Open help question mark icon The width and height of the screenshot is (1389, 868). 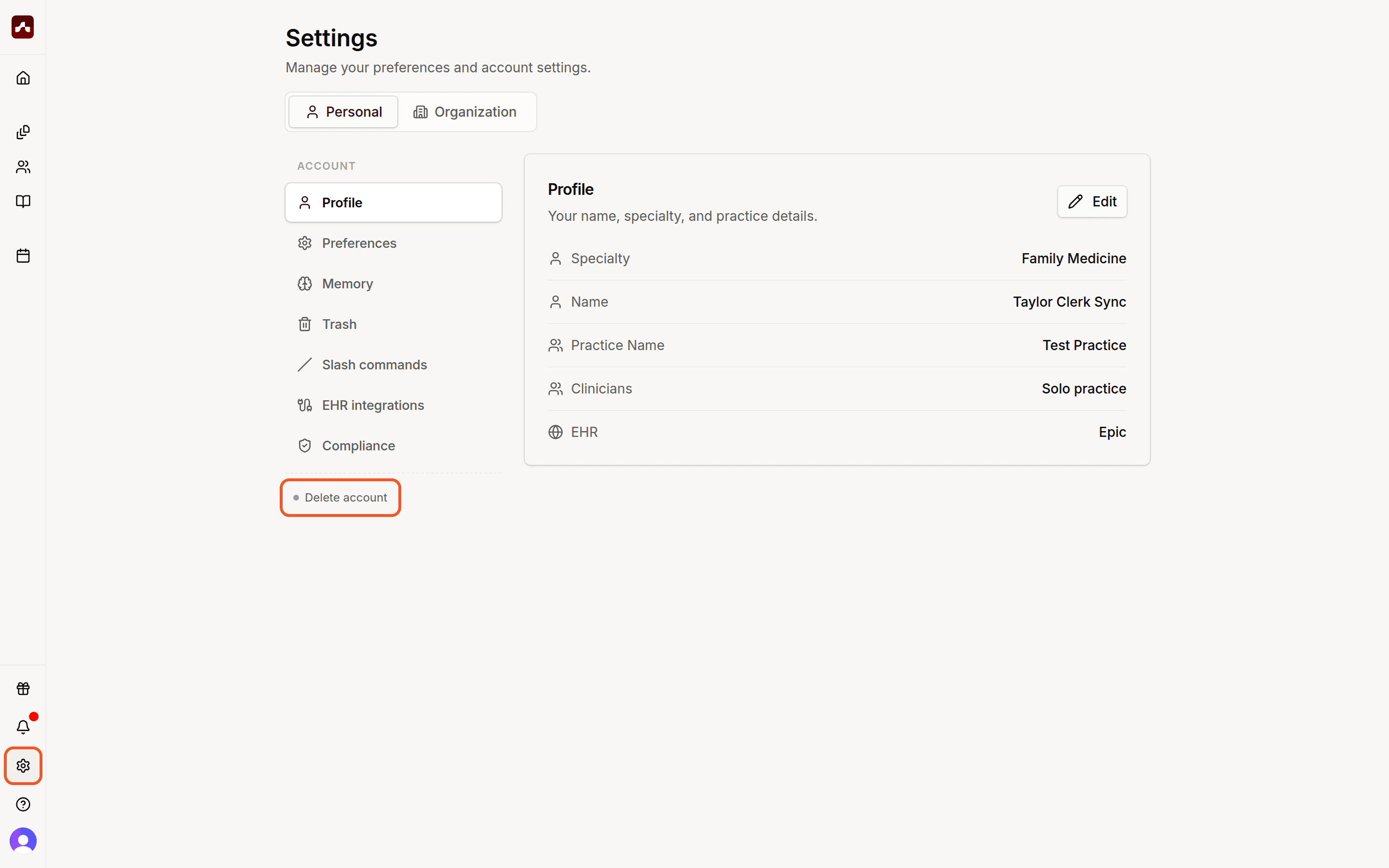coord(23,804)
